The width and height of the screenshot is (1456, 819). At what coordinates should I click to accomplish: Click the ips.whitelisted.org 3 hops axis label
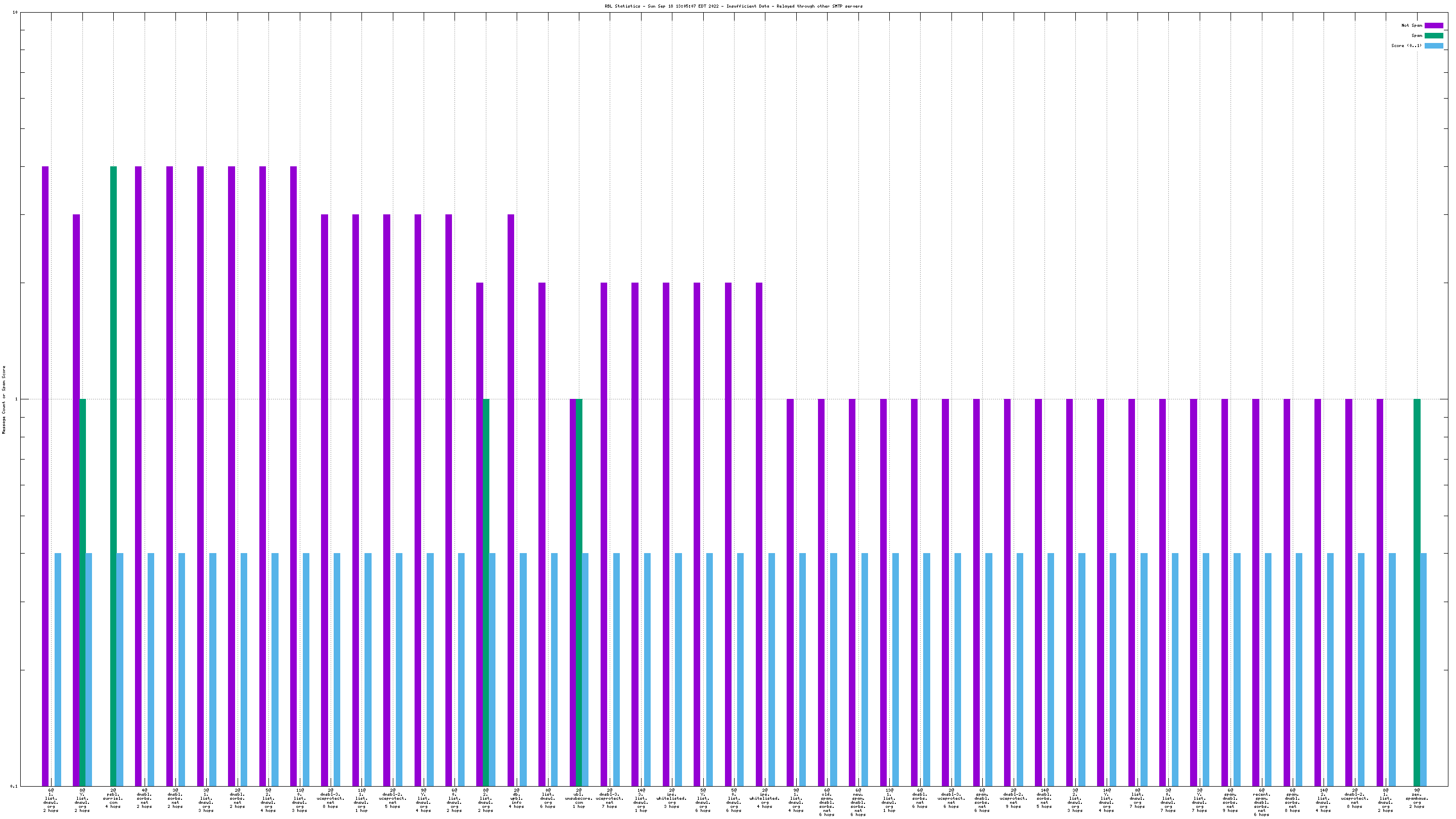pyautogui.click(x=671, y=798)
